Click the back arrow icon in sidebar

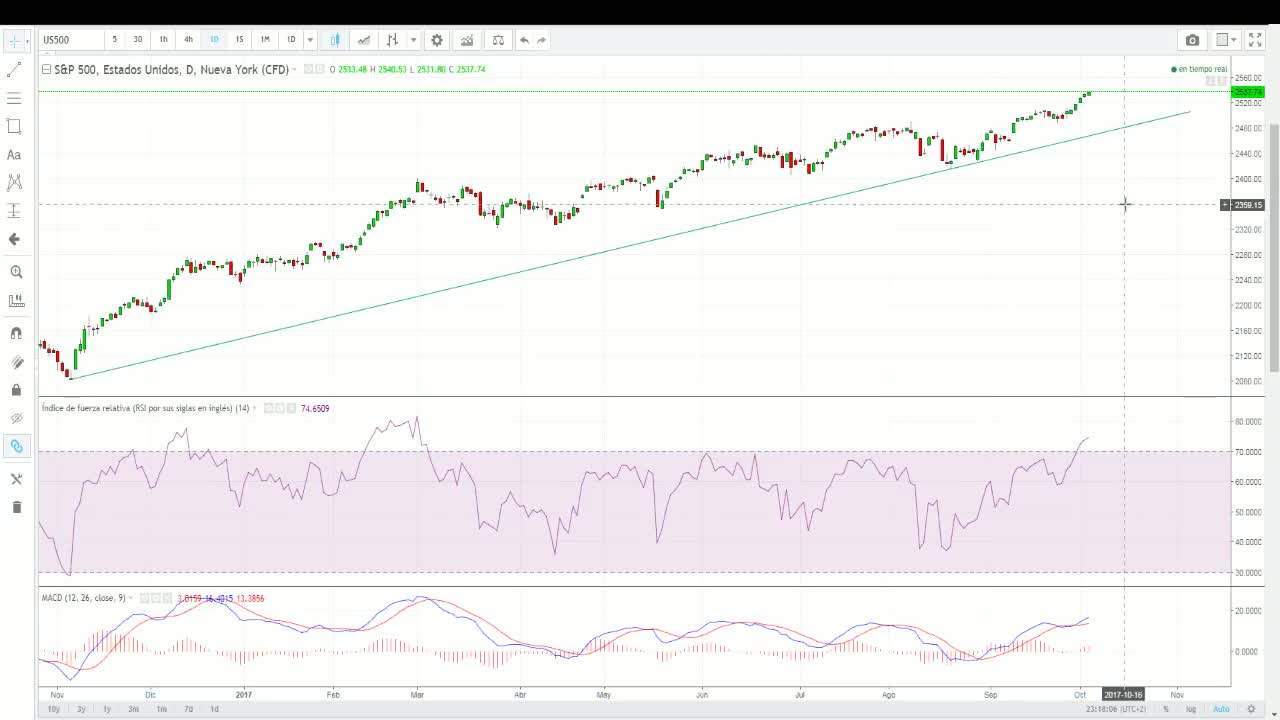coord(14,239)
